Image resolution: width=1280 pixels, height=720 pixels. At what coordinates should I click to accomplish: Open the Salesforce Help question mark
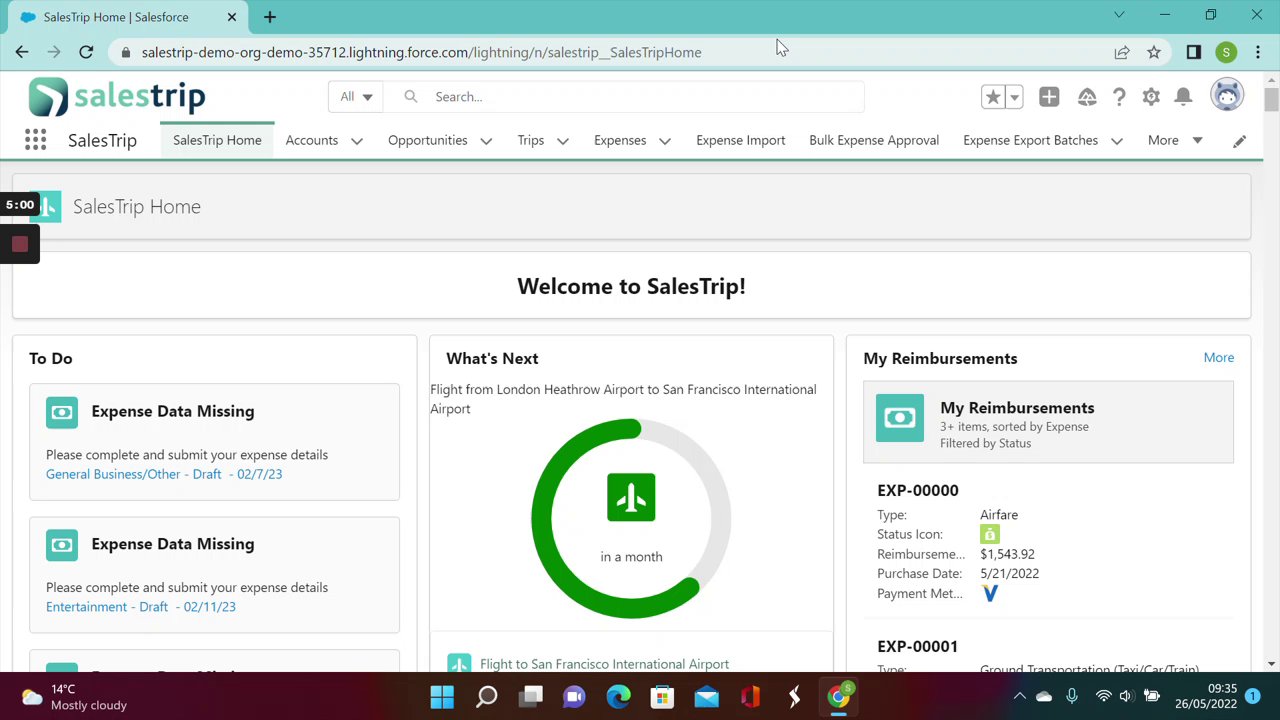click(x=1119, y=97)
